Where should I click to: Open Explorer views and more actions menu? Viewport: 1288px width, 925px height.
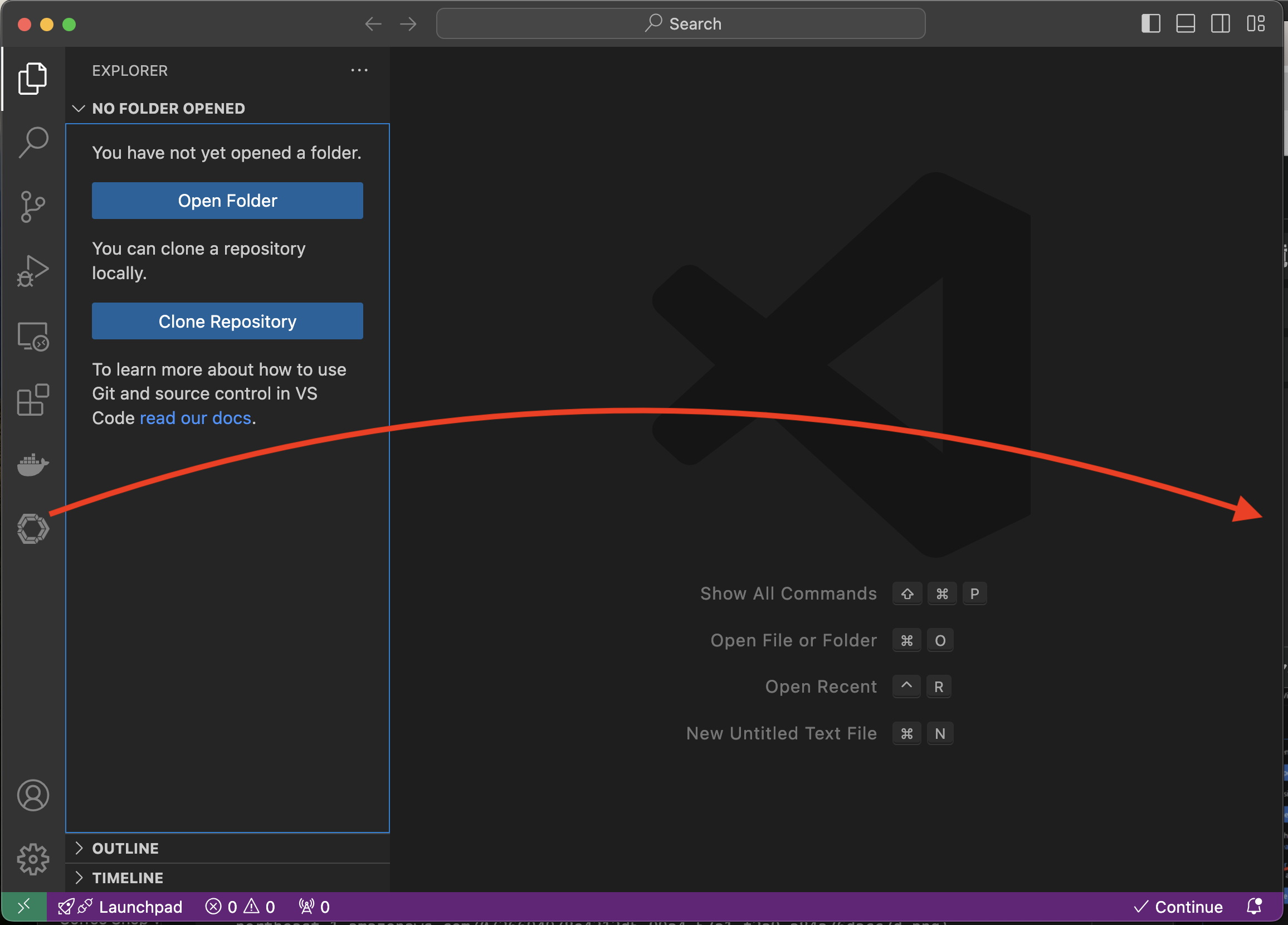coord(359,70)
